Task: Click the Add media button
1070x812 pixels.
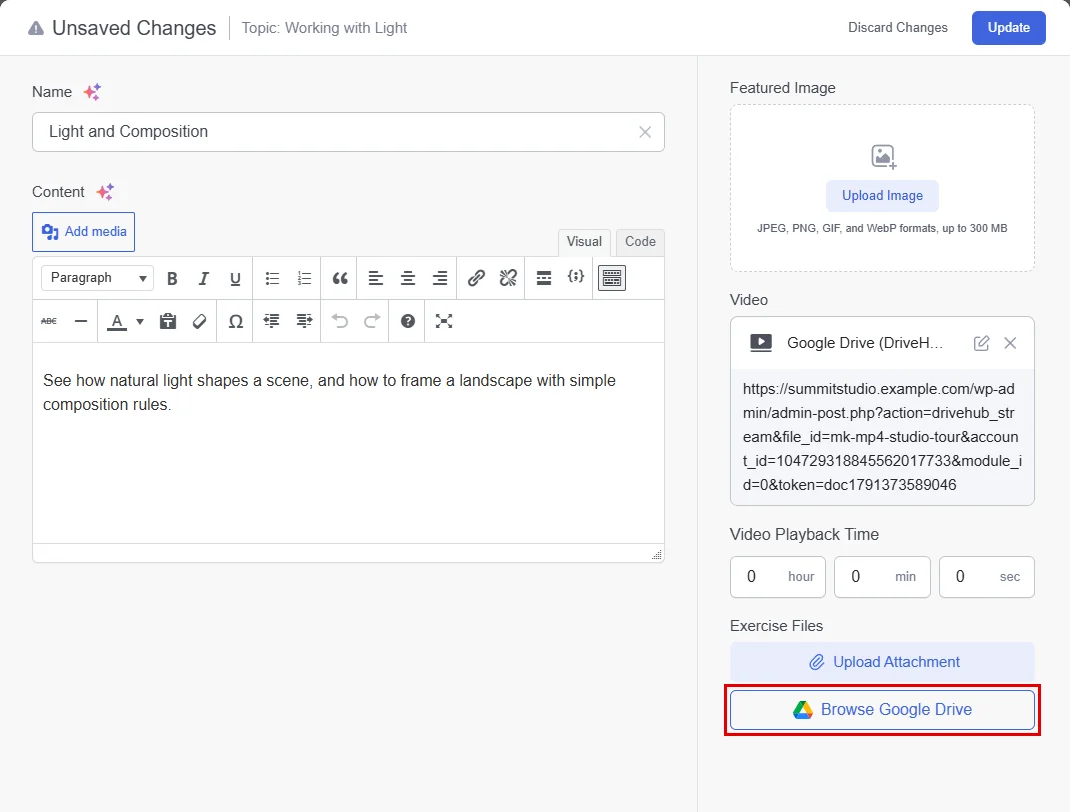Action: point(83,232)
